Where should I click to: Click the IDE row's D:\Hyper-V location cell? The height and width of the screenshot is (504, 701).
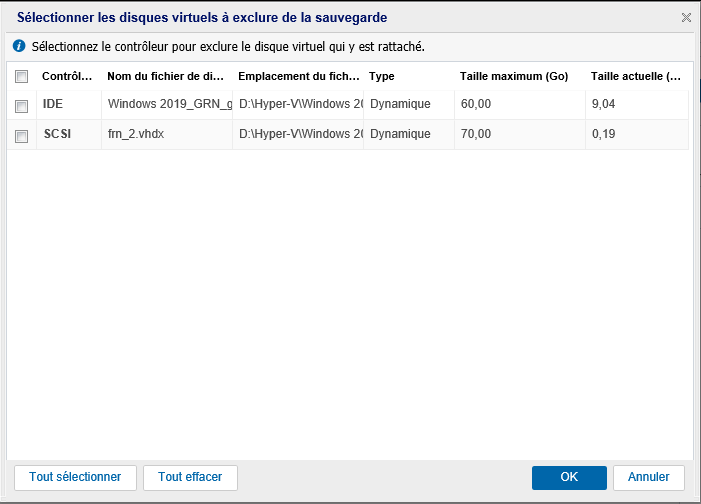(x=298, y=104)
